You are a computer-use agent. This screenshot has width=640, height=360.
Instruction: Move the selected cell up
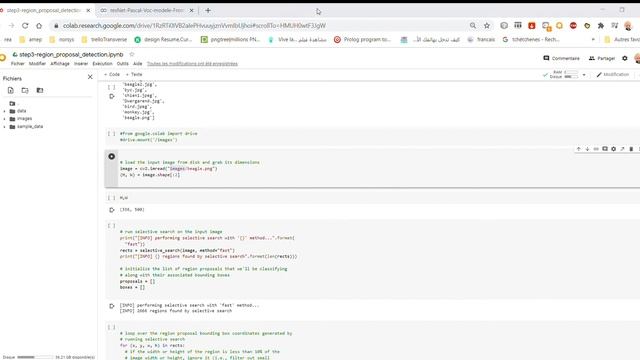578,149
